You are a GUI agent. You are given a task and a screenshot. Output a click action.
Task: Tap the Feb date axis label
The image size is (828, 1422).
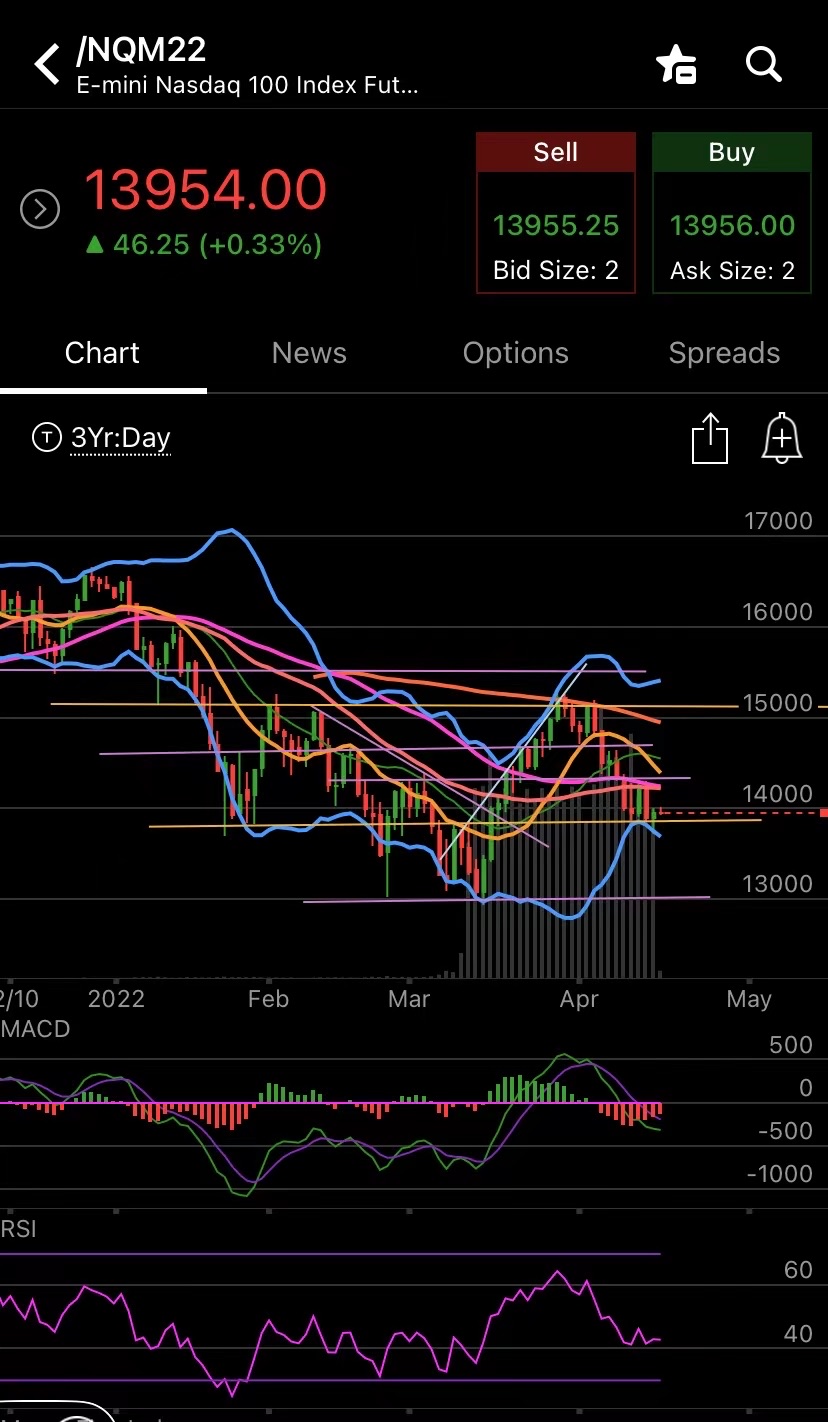pyautogui.click(x=268, y=998)
